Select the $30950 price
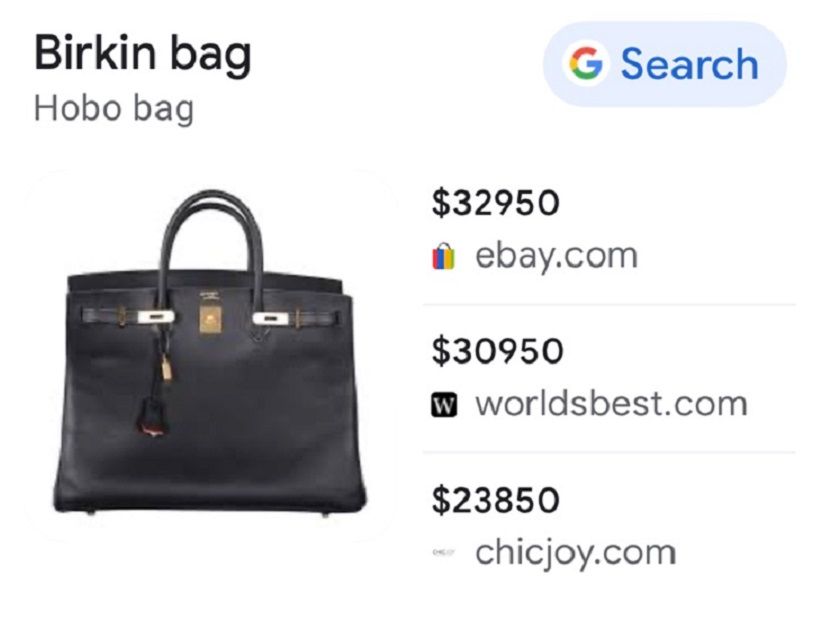 pos(498,351)
